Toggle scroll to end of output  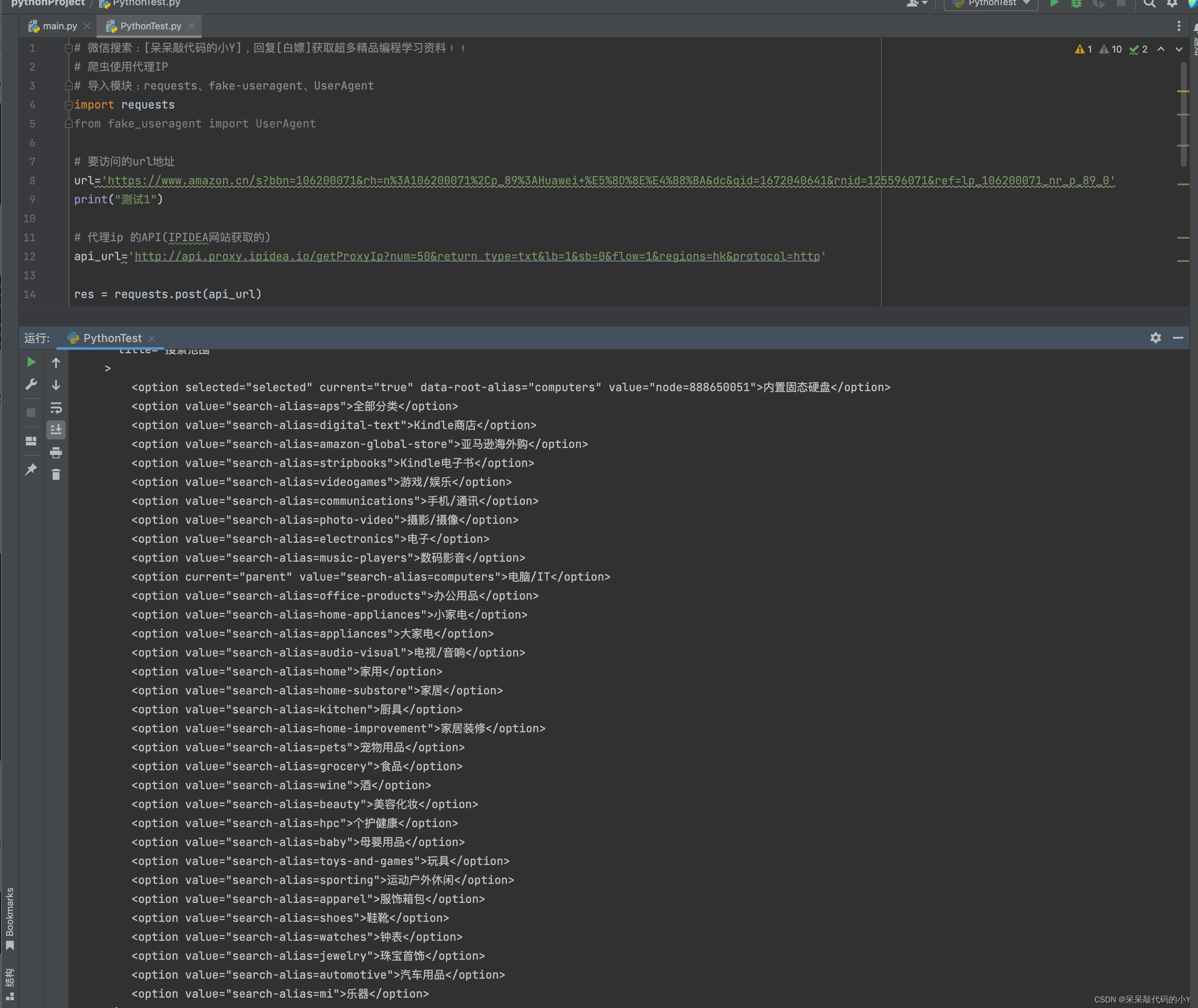56,429
